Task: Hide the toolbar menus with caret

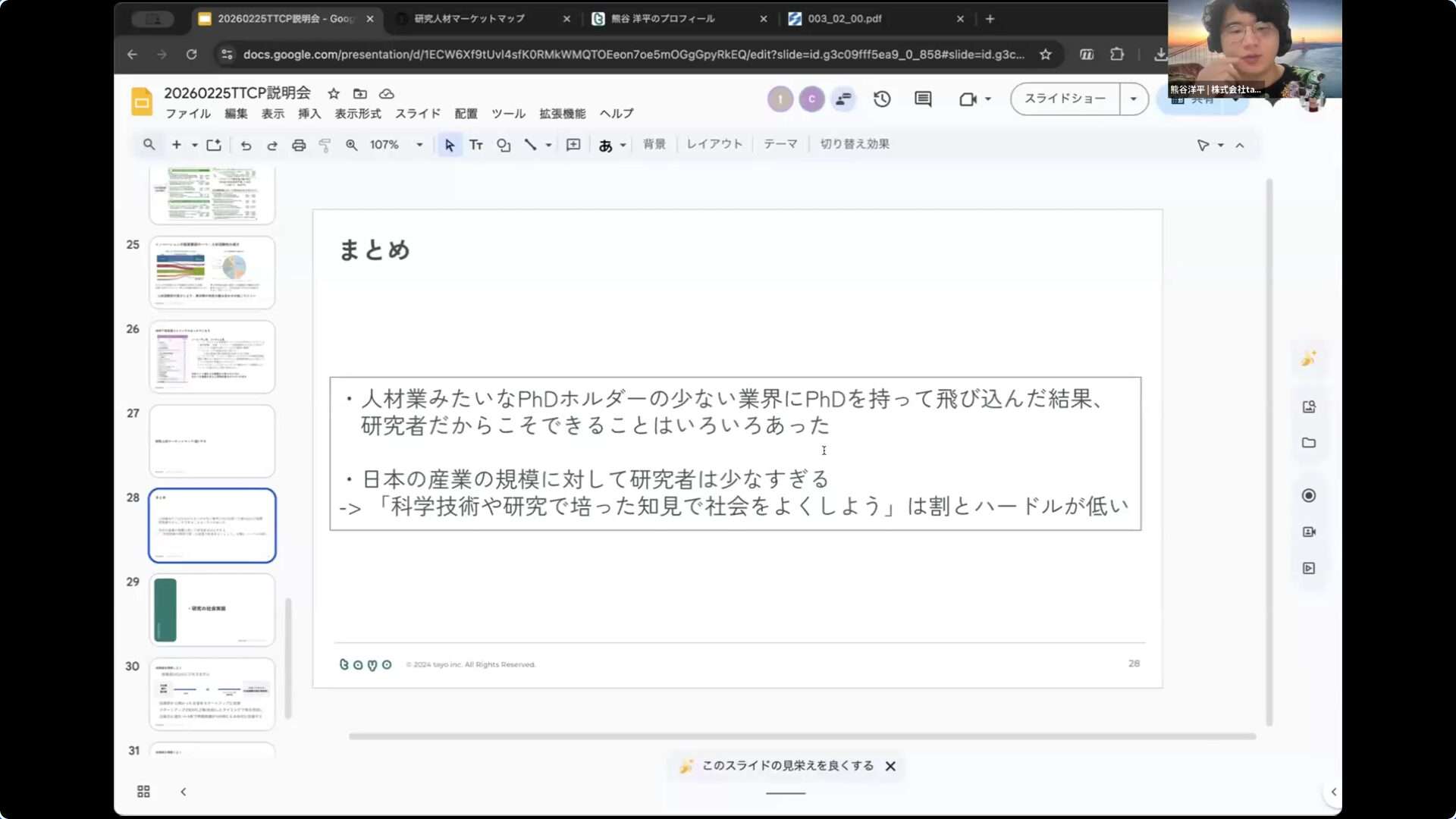Action: pos(1240,145)
